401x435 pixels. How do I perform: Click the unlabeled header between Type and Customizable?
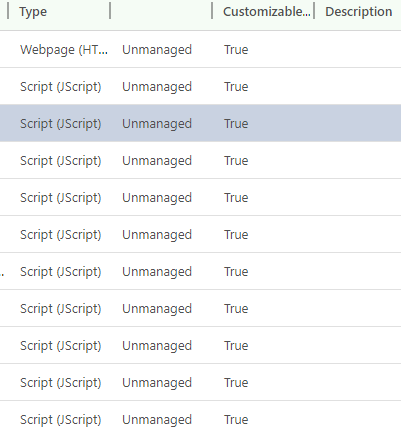(x=161, y=12)
